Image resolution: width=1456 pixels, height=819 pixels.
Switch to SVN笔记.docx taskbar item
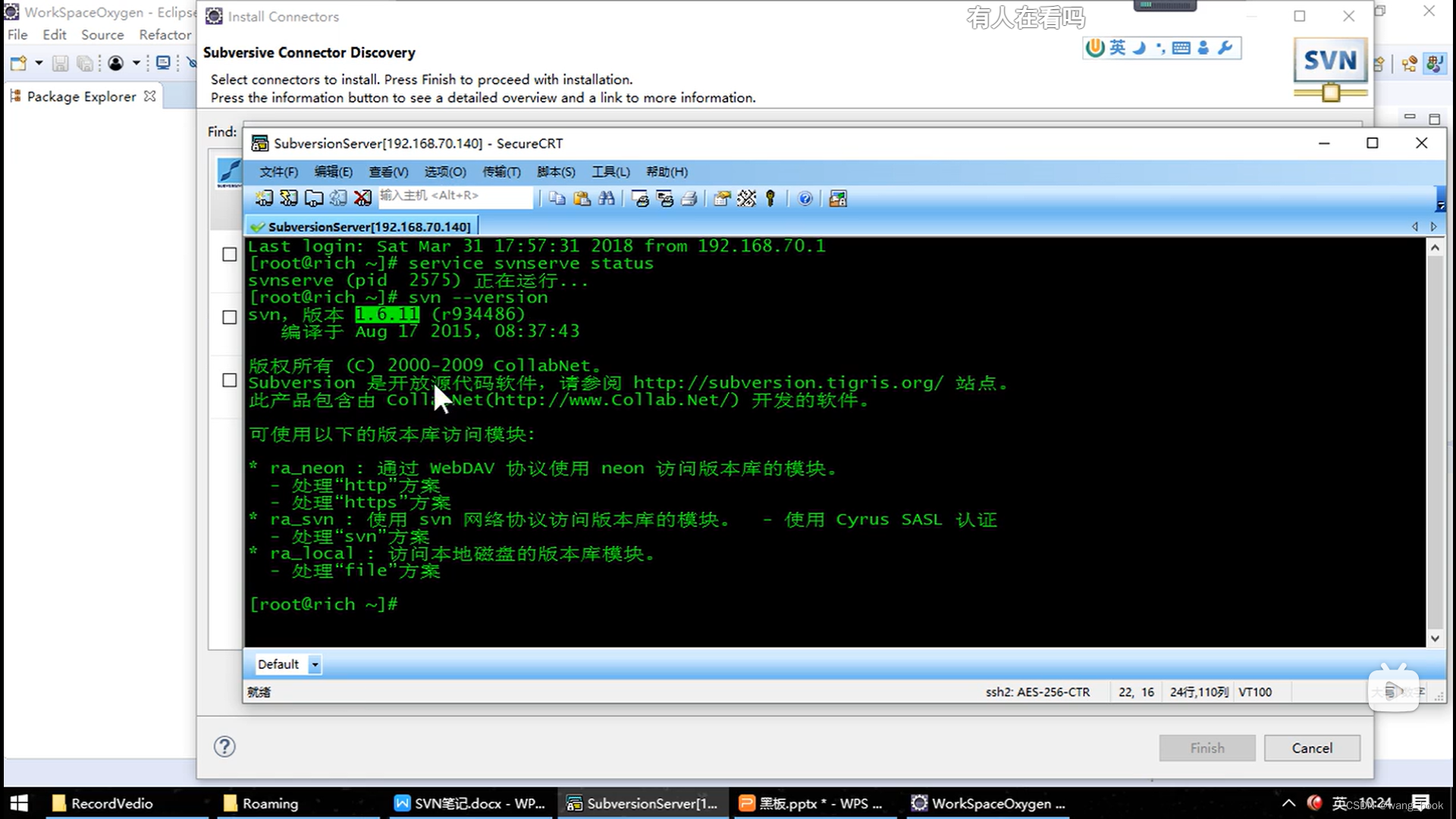pos(469,803)
